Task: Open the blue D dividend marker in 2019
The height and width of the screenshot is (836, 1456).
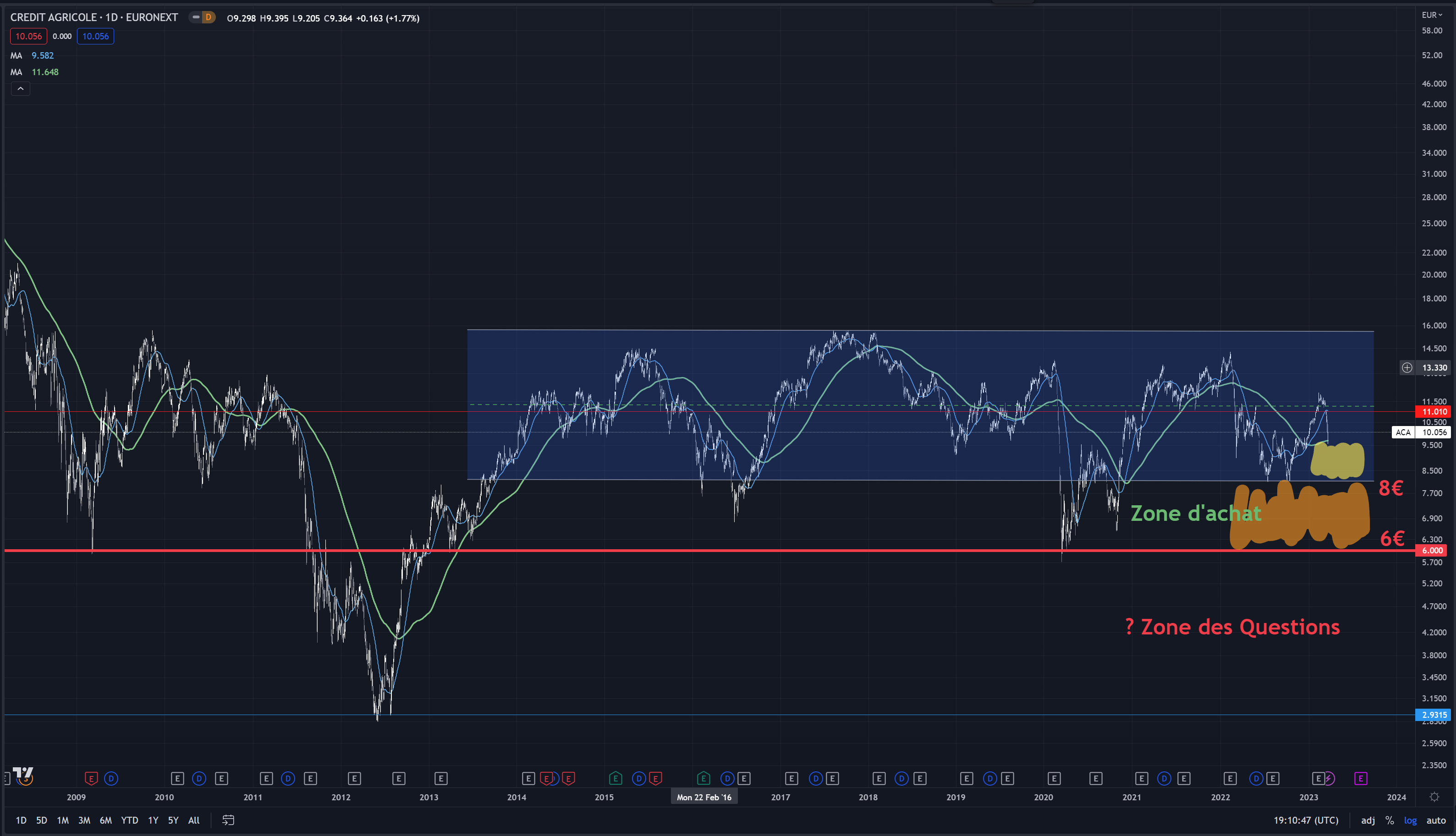Action: (989, 779)
